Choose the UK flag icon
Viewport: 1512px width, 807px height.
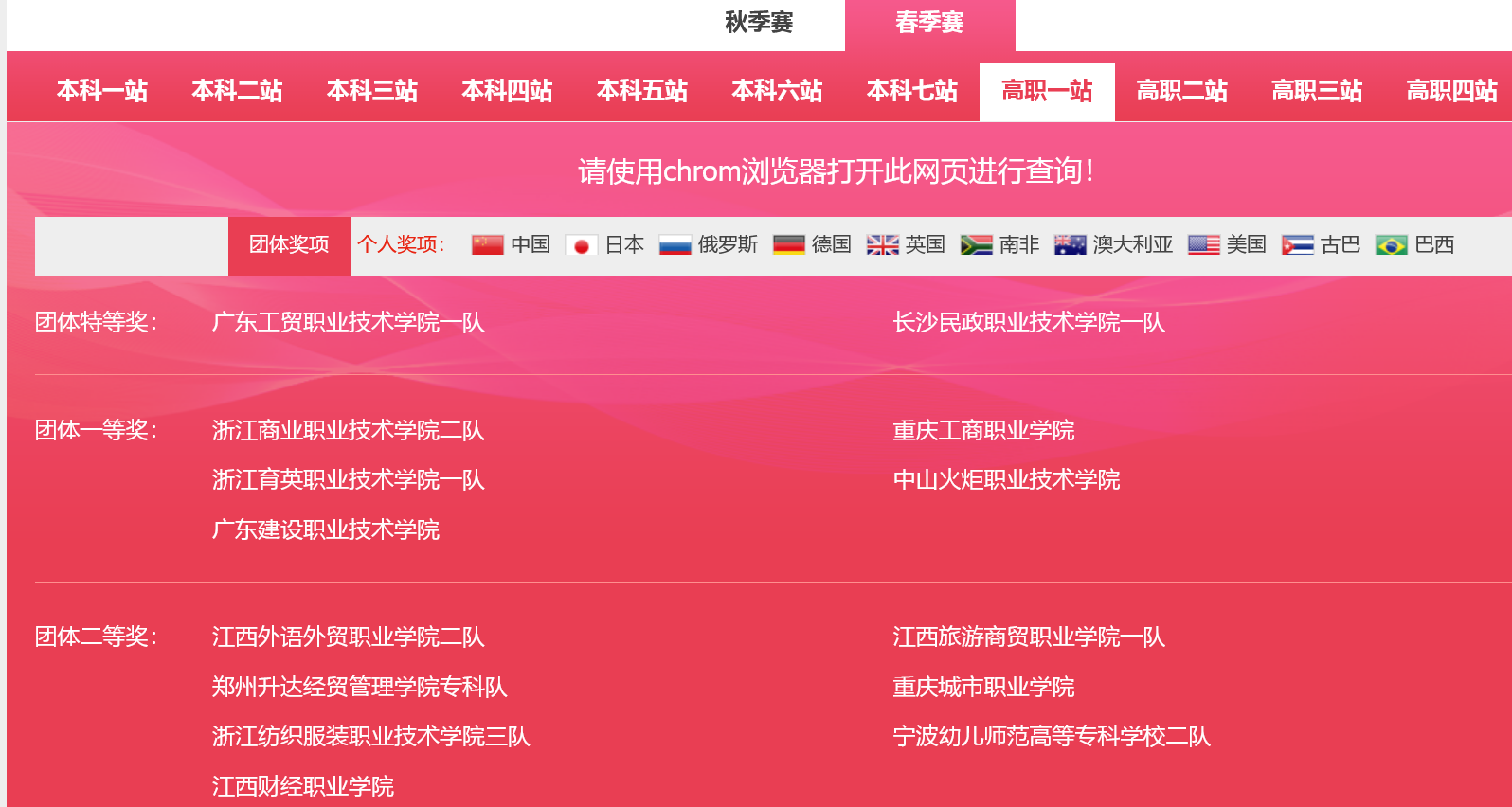[x=882, y=245]
